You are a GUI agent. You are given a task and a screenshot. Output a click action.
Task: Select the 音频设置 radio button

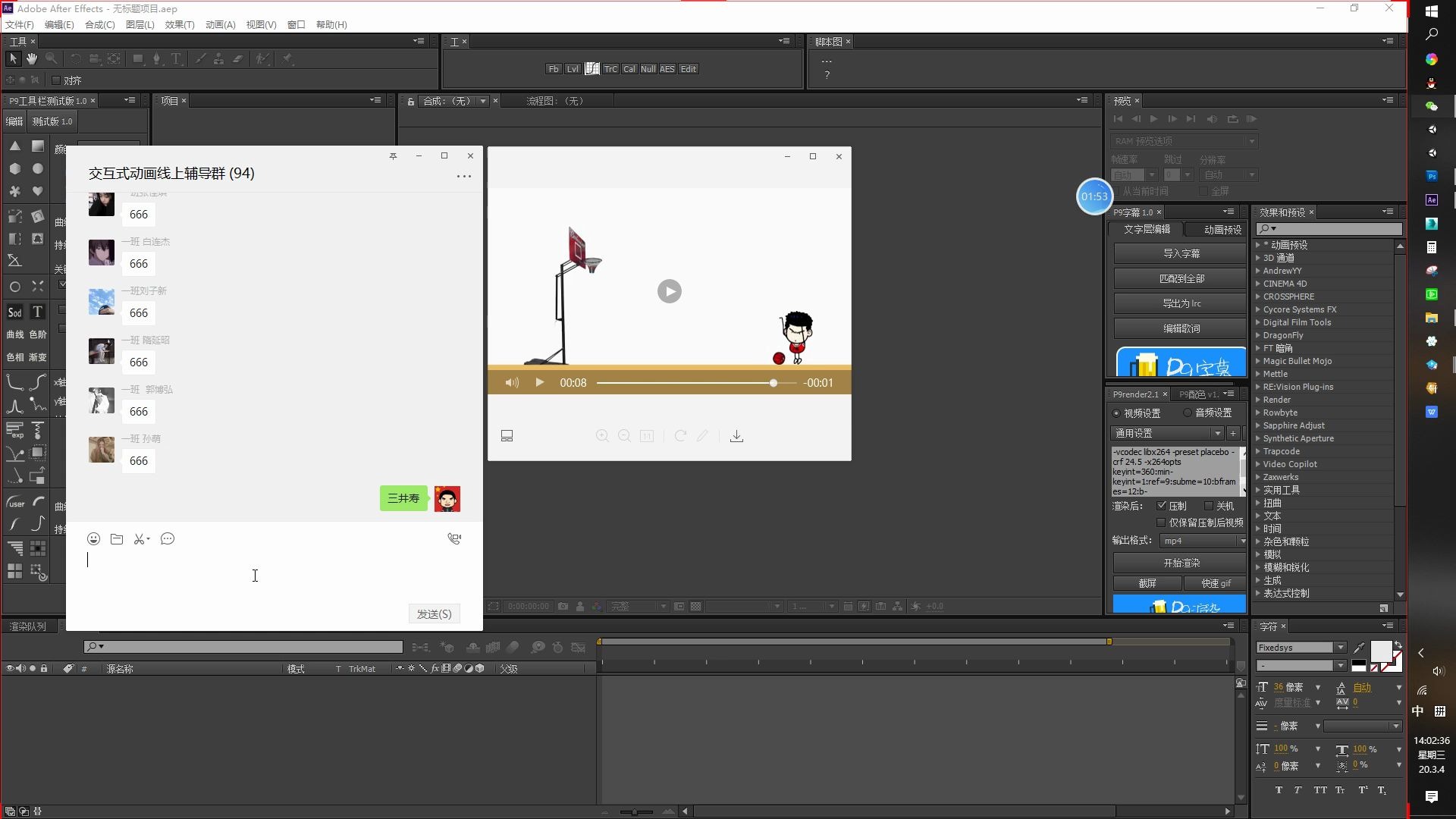coord(1188,413)
